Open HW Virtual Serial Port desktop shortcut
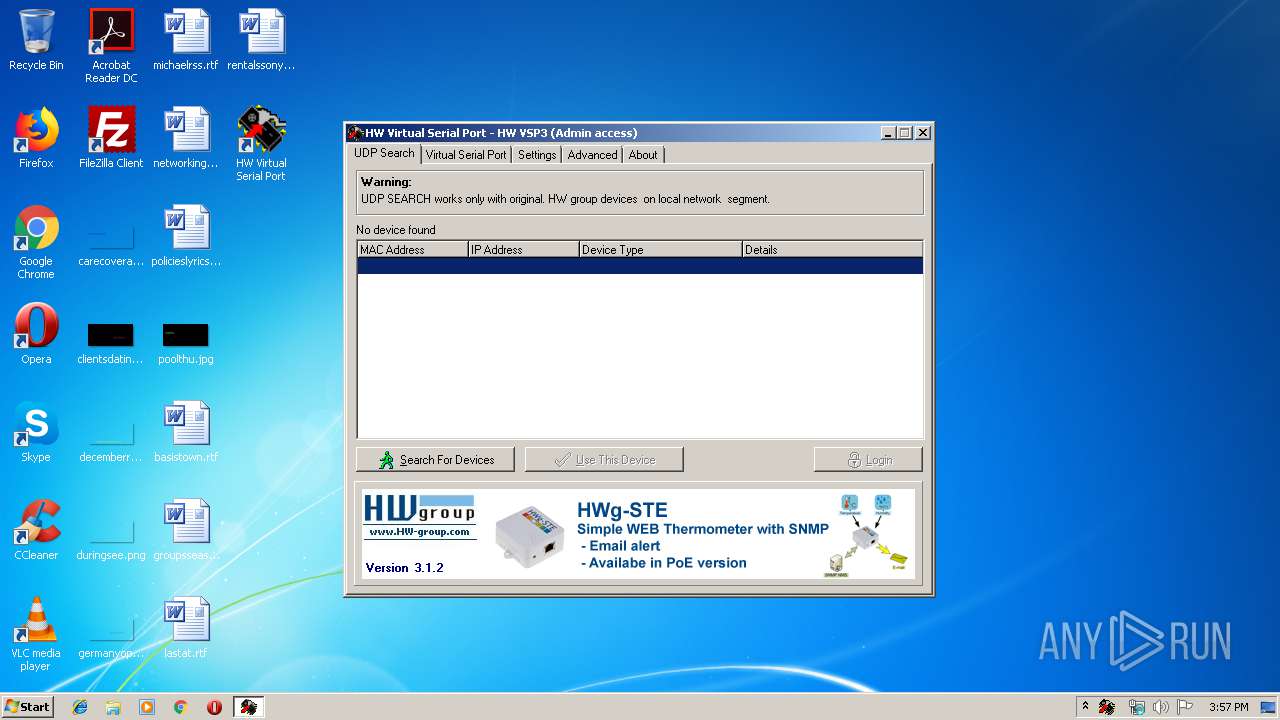This screenshot has height=720, width=1280. [x=261, y=144]
